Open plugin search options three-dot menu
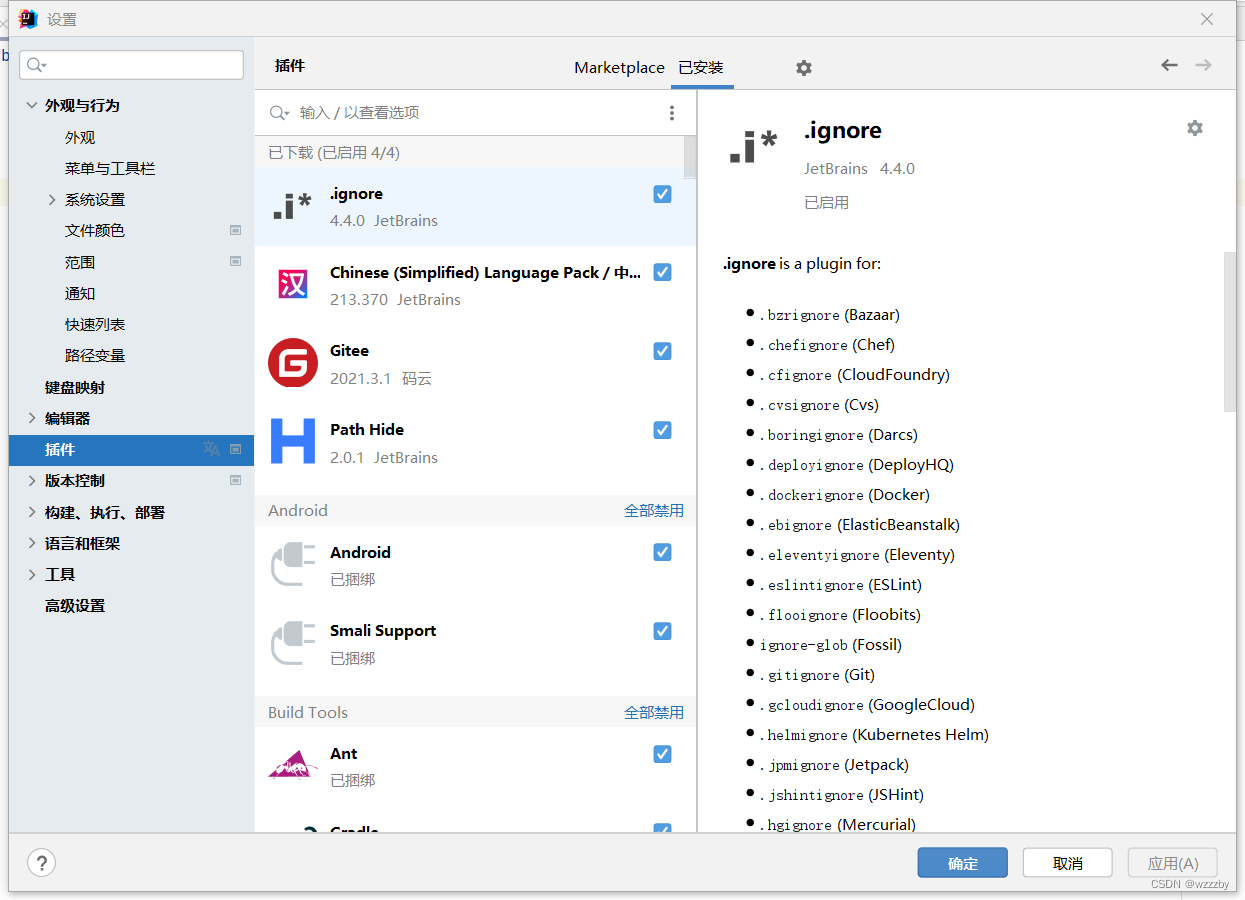The image size is (1245, 900). (672, 113)
